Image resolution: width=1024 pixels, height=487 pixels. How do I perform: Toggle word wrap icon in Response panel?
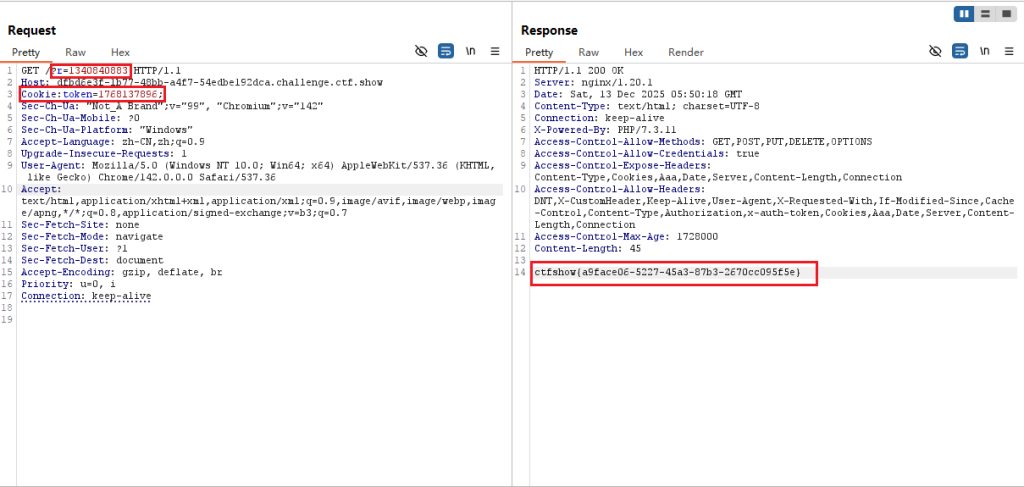click(x=960, y=51)
